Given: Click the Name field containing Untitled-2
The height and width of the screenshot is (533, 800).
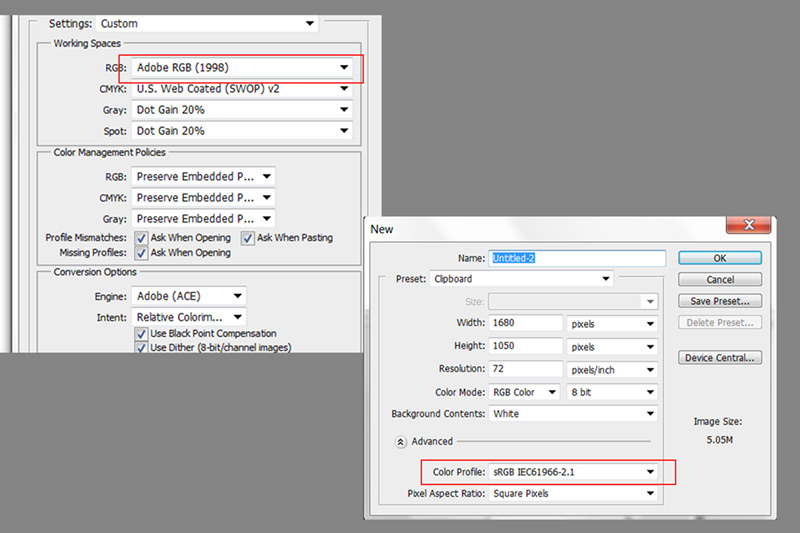Looking at the screenshot, I should click(x=577, y=258).
